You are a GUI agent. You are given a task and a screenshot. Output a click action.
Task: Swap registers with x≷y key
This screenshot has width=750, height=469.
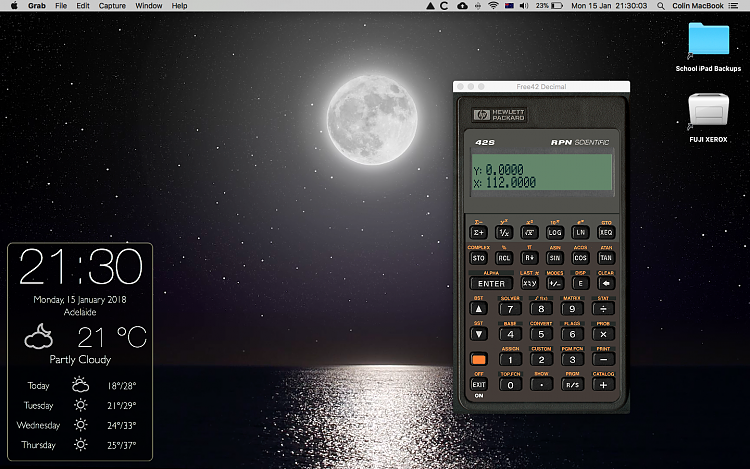(529, 284)
